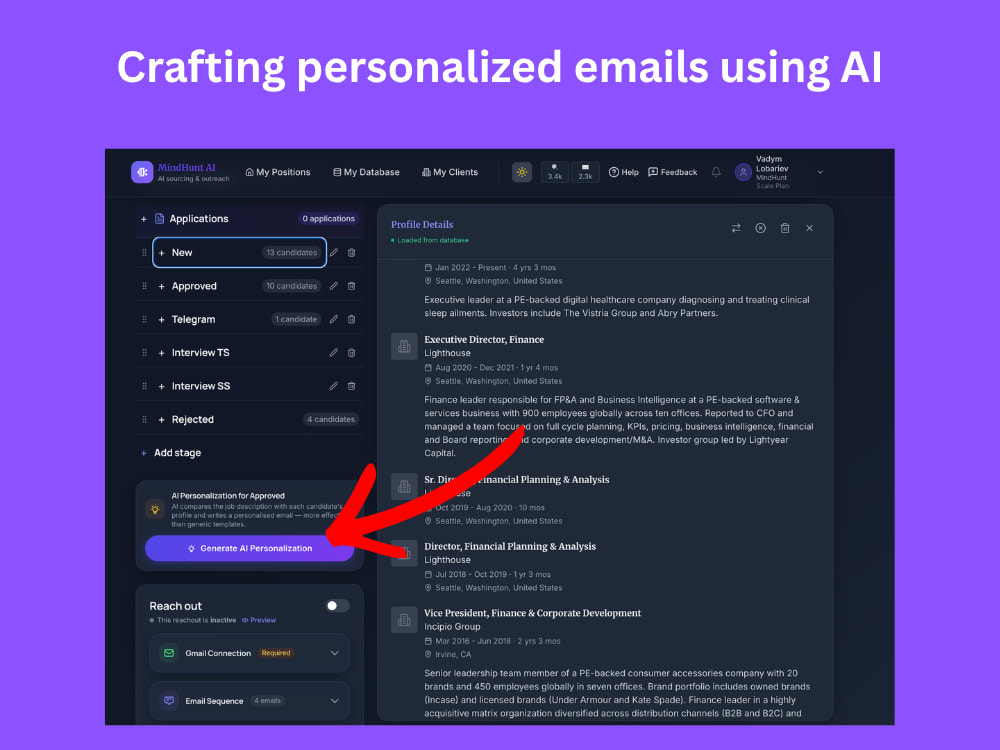This screenshot has height=750, width=1000.
Task: Expand the Telegram stage
Action: tap(161, 320)
